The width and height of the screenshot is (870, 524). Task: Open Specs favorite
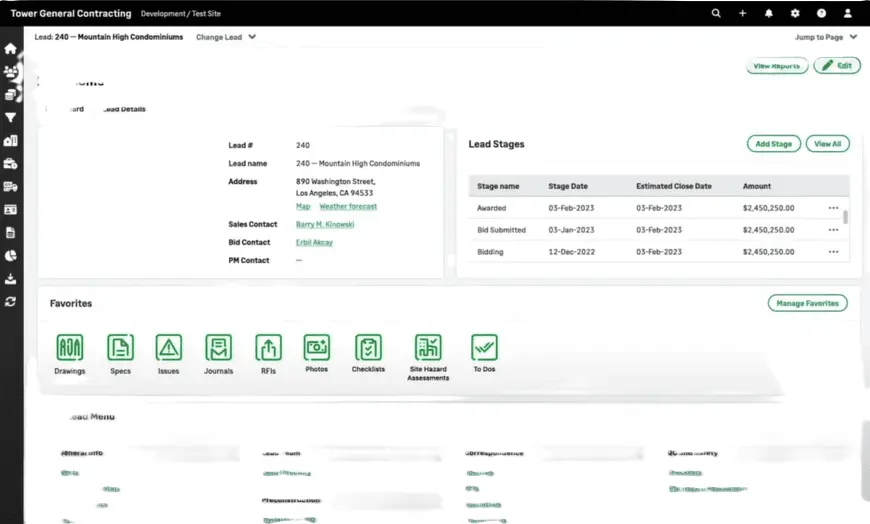[120, 354]
